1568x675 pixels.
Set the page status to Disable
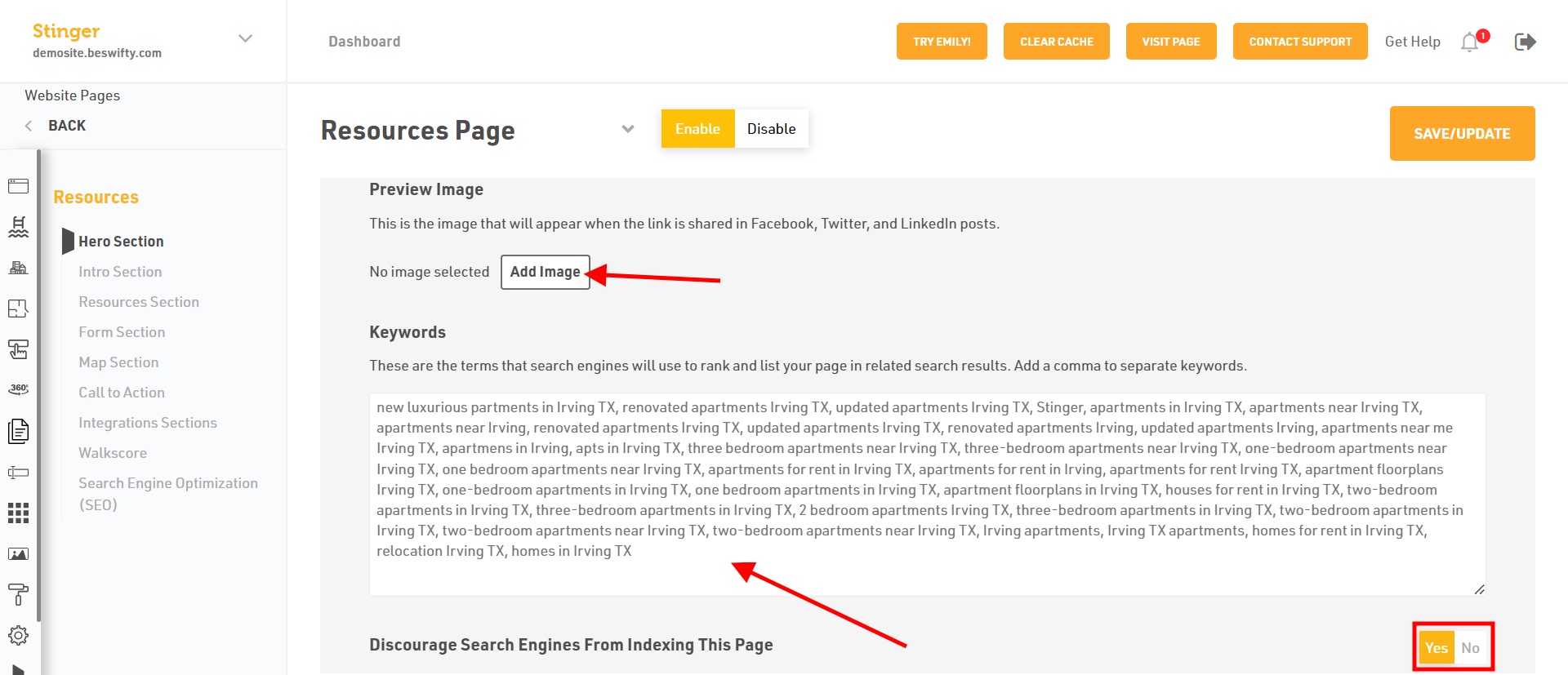tap(771, 129)
